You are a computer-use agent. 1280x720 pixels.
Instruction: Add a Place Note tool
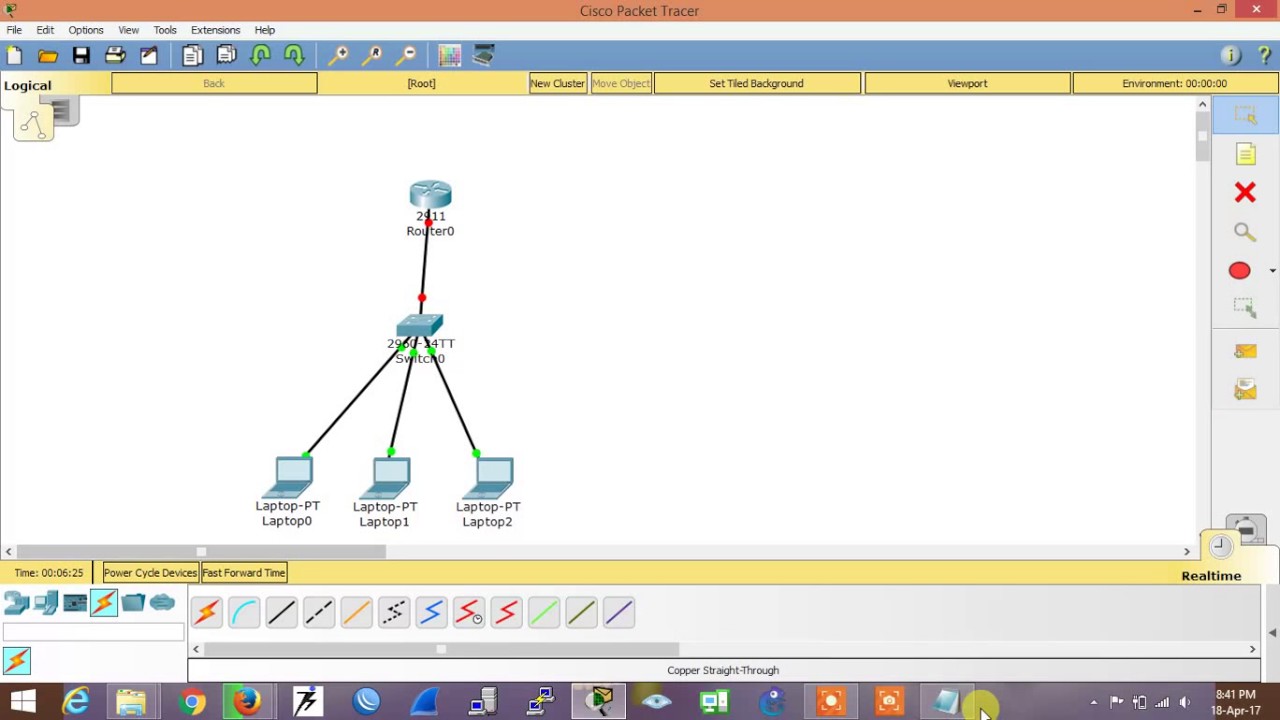pos(1245,154)
